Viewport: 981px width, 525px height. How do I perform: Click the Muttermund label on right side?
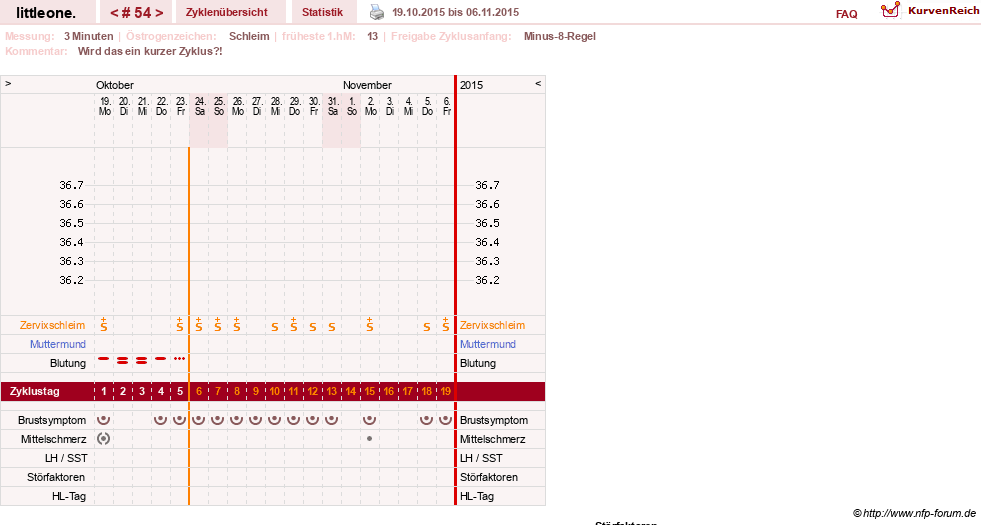(488, 344)
